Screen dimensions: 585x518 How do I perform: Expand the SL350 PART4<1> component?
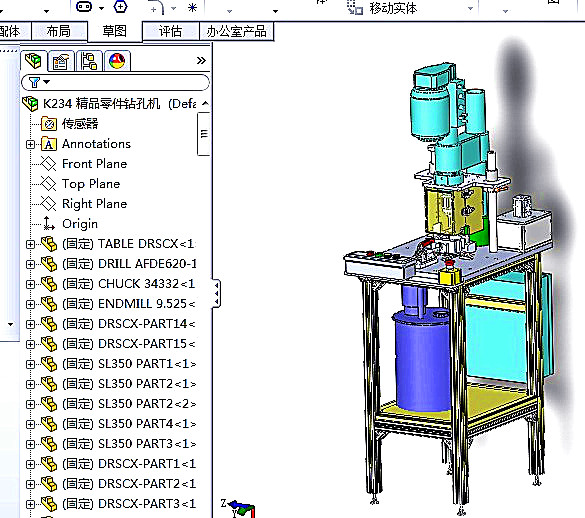pos(31,424)
